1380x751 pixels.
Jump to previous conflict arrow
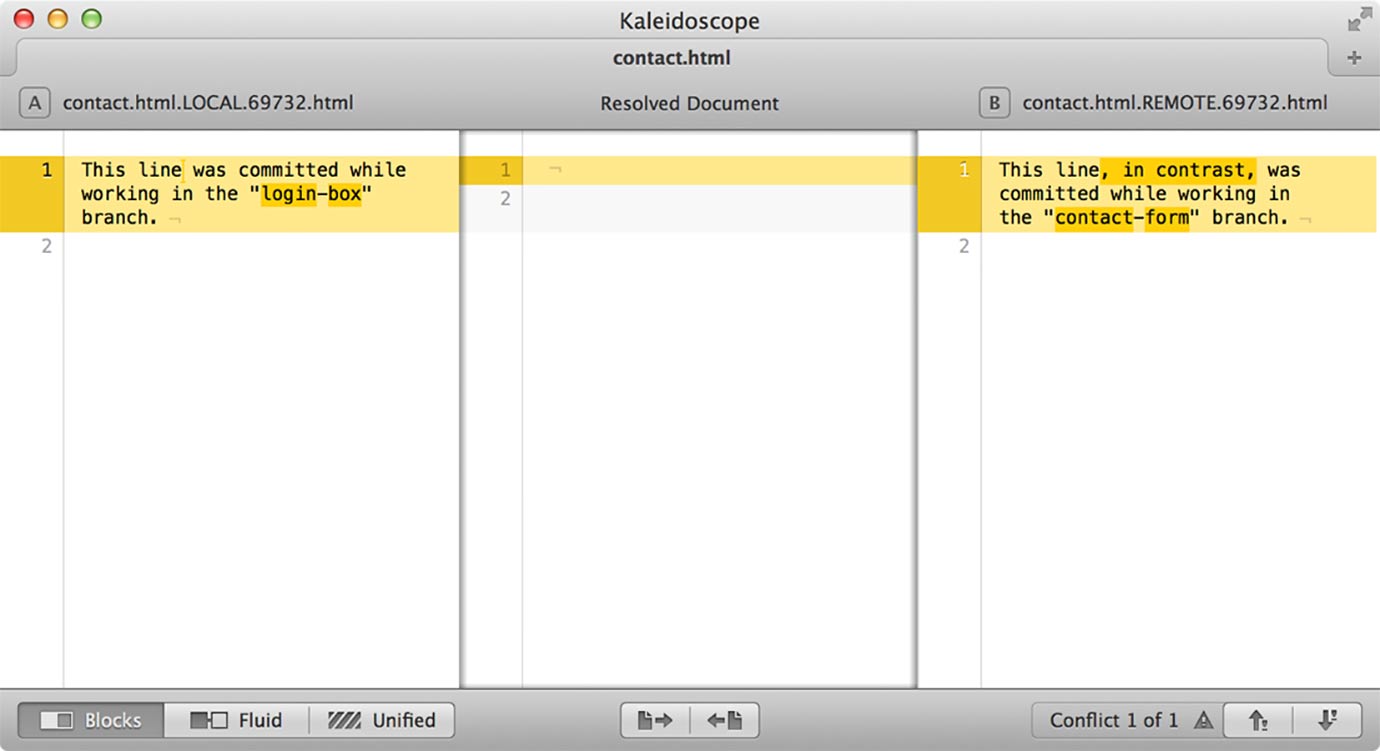point(1258,720)
